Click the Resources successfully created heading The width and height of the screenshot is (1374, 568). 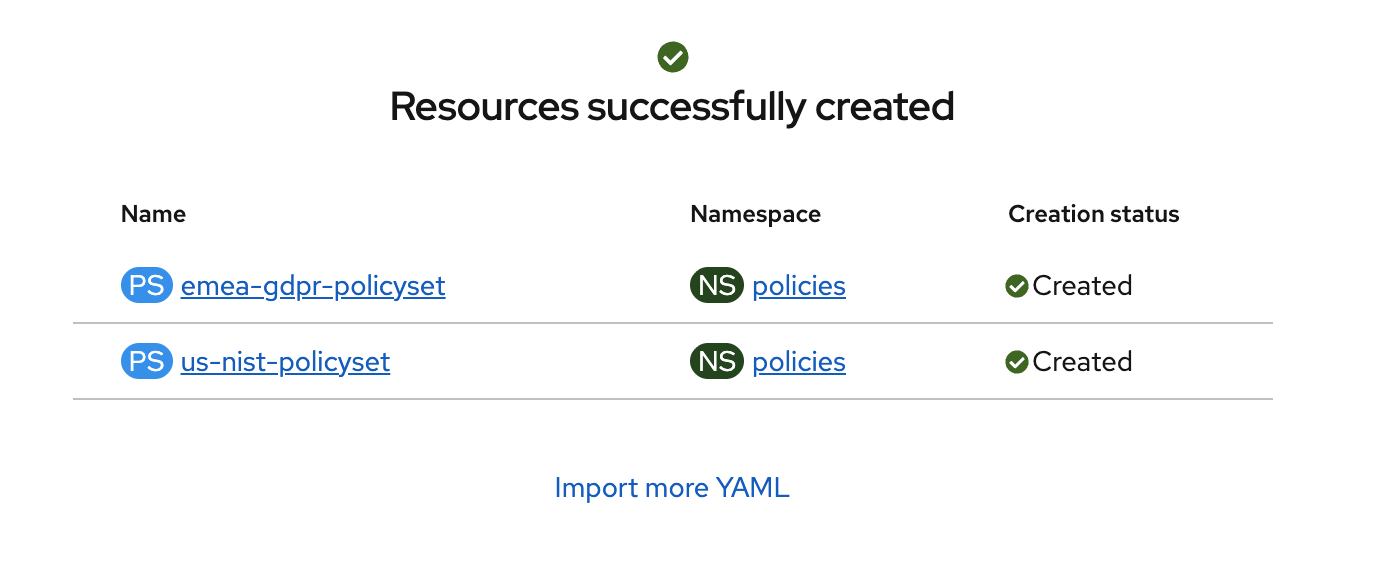(672, 106)
